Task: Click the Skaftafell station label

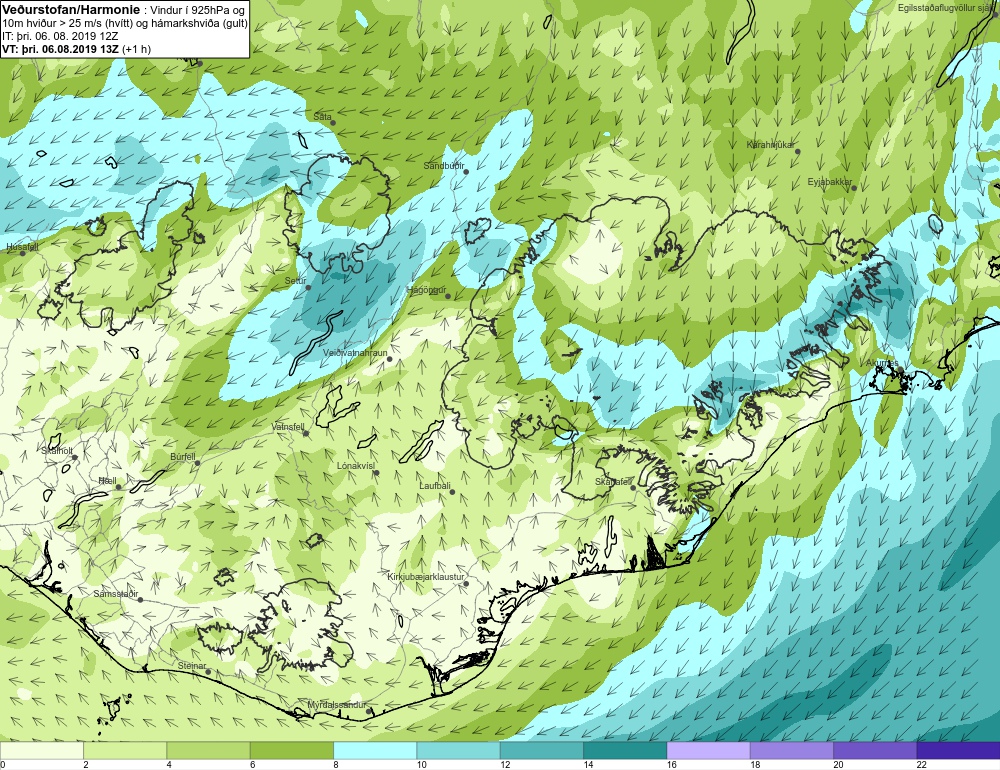Action: pos(613,482)
